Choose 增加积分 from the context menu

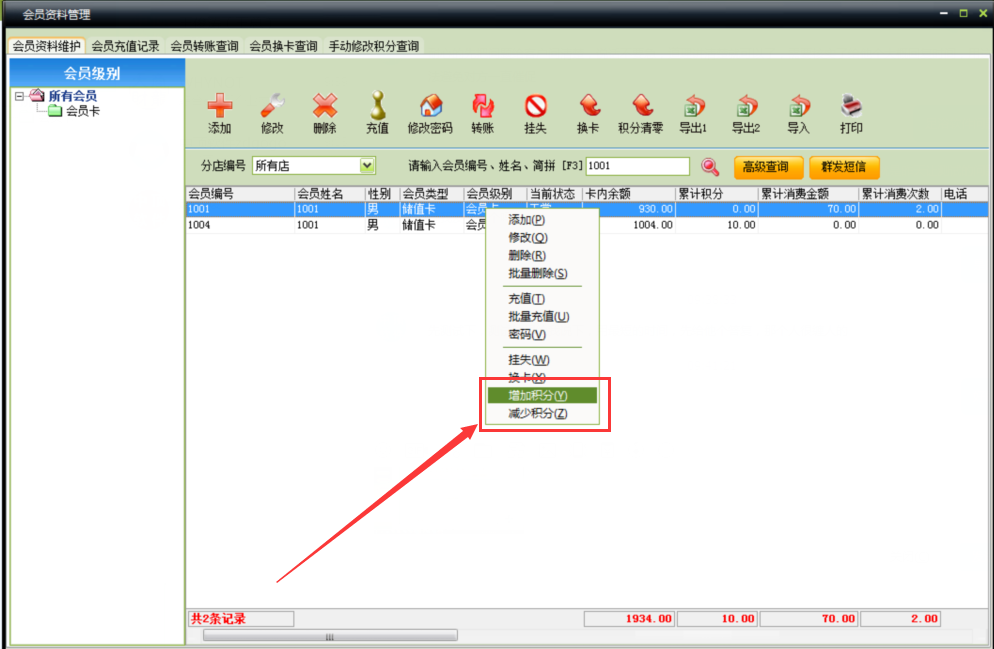click(538, 396)
